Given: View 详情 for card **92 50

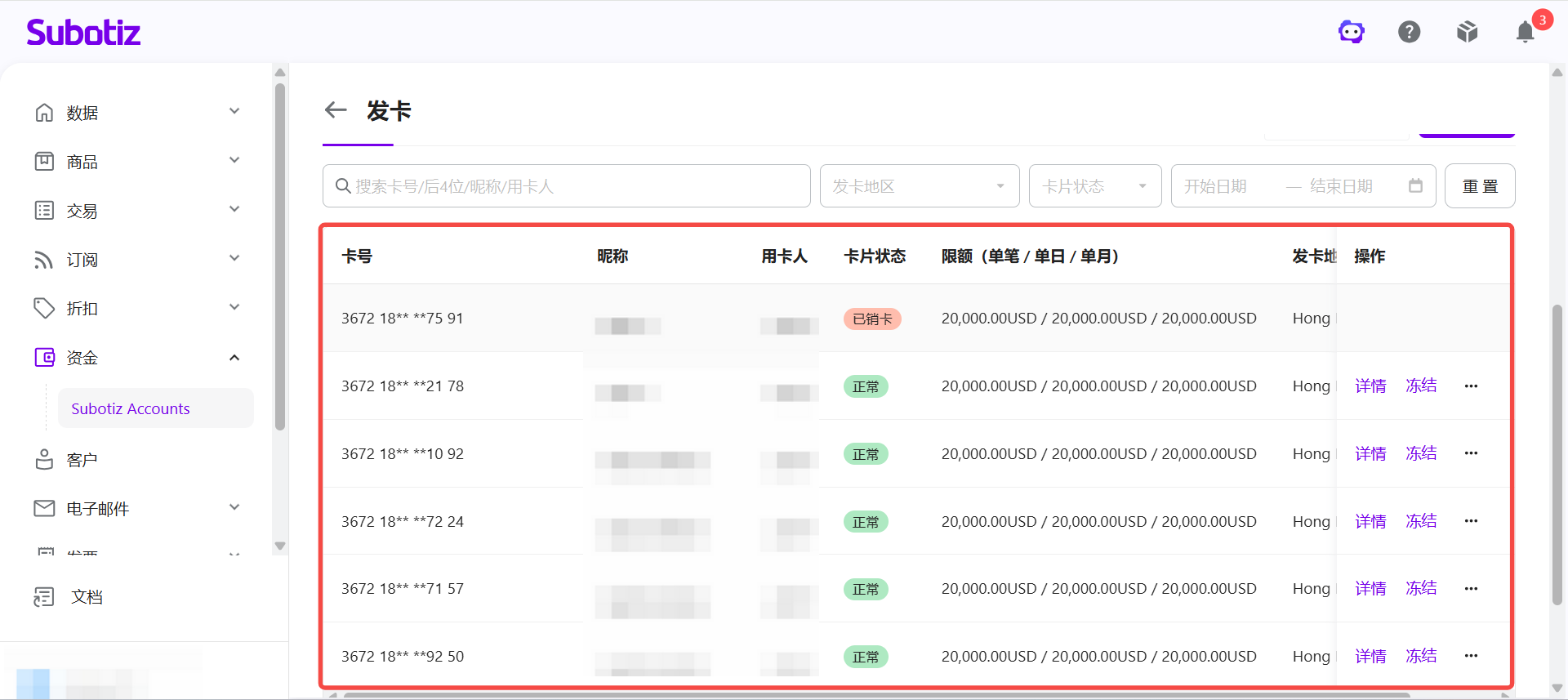Looking at the screenshot, I should point(1370,656).
